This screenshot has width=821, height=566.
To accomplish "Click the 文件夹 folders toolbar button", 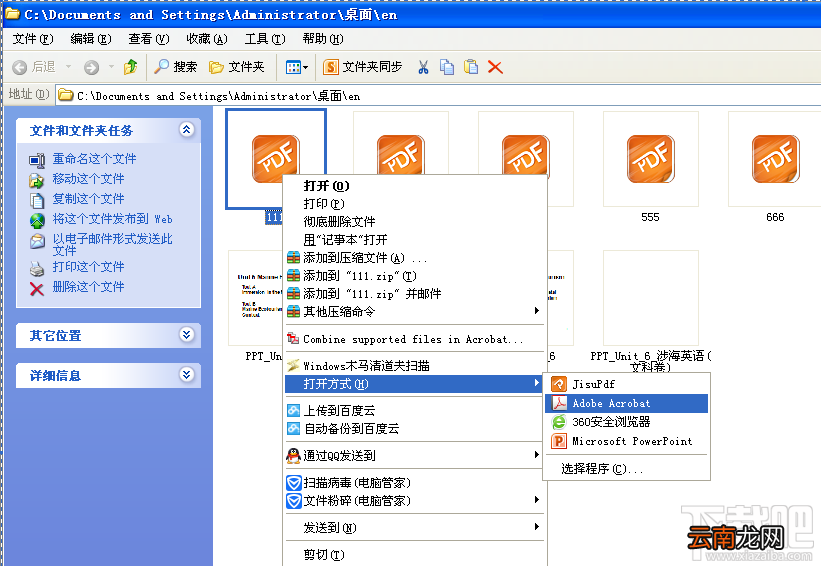I will pos(236,67).
